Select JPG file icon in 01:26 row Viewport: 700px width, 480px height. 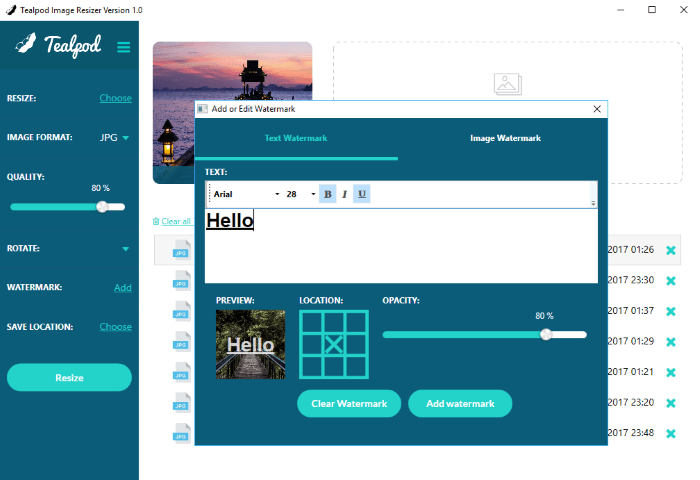(182, 250)
